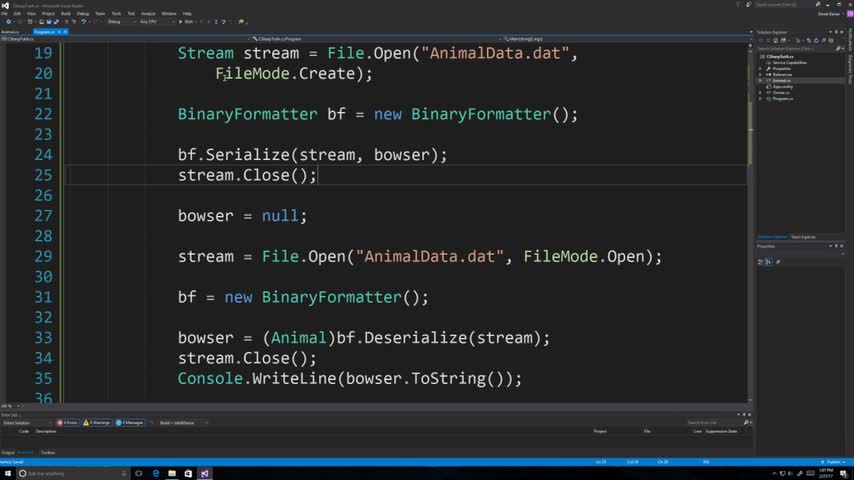Open the Entire Solution scope dropdown
Screen dimensions: 854x480
tap(27, 423)
